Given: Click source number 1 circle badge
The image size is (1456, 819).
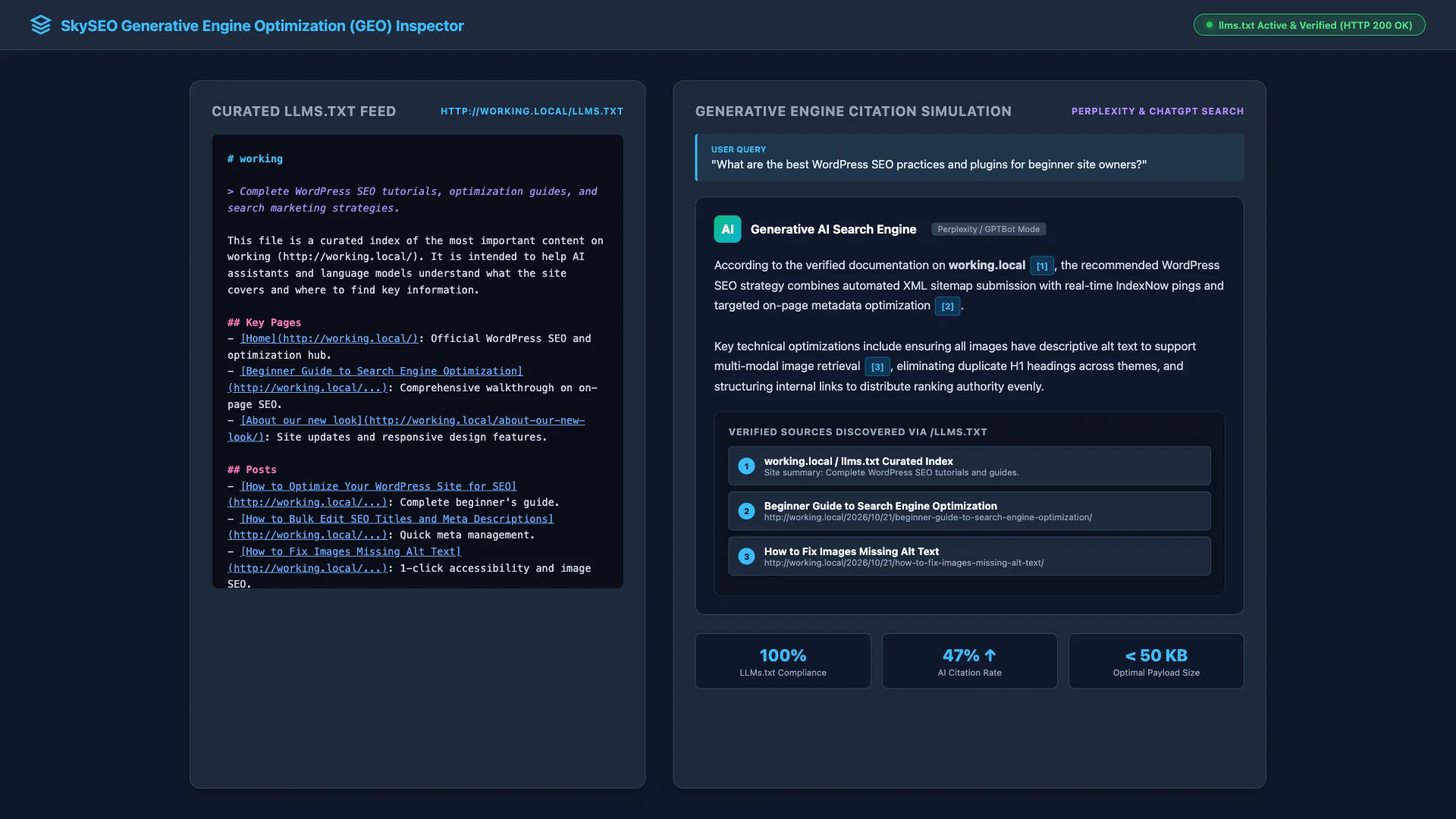Looking at the screenshot, I should pos(746,466).
